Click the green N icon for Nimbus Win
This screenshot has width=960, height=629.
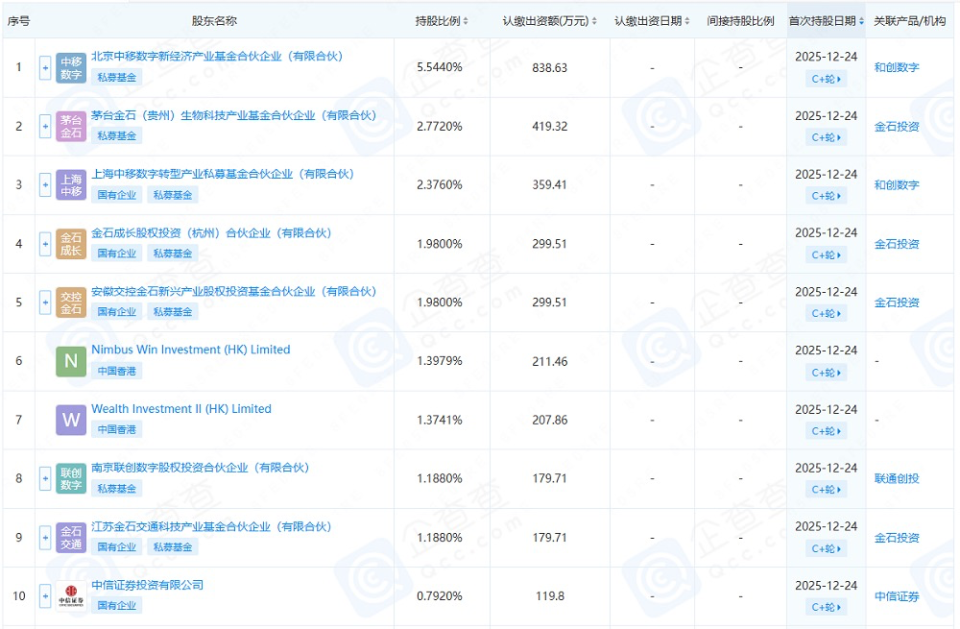coord(70,360)
